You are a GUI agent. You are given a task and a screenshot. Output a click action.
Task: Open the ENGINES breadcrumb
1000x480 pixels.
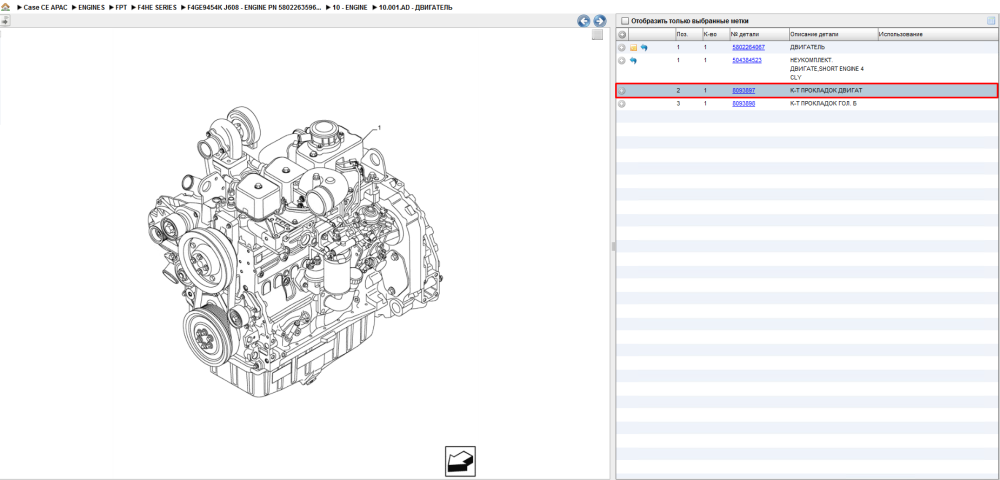coord(92,8)
